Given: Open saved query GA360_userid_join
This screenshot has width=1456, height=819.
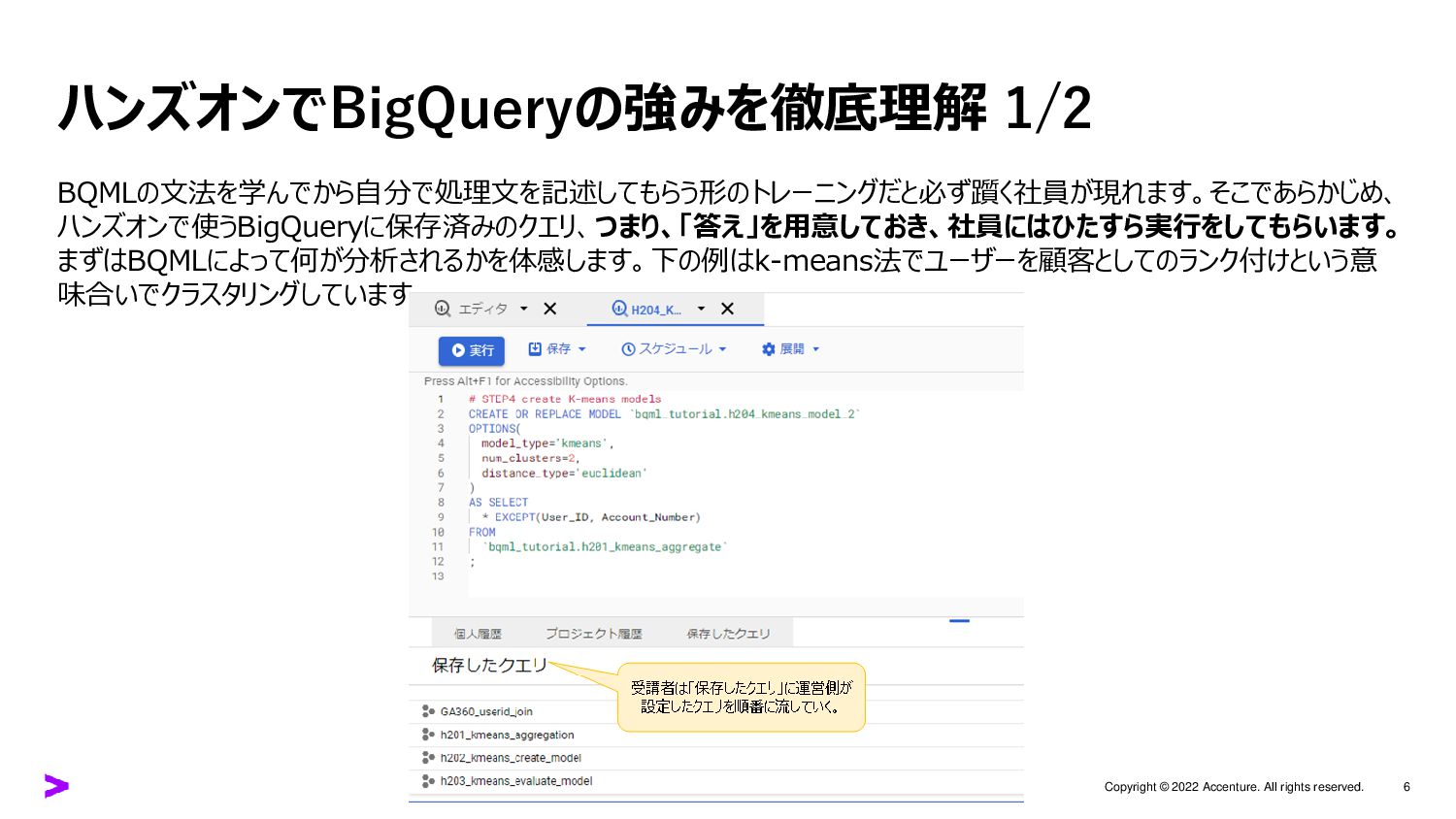Looking at the screenshot, I should pos(486,711).
